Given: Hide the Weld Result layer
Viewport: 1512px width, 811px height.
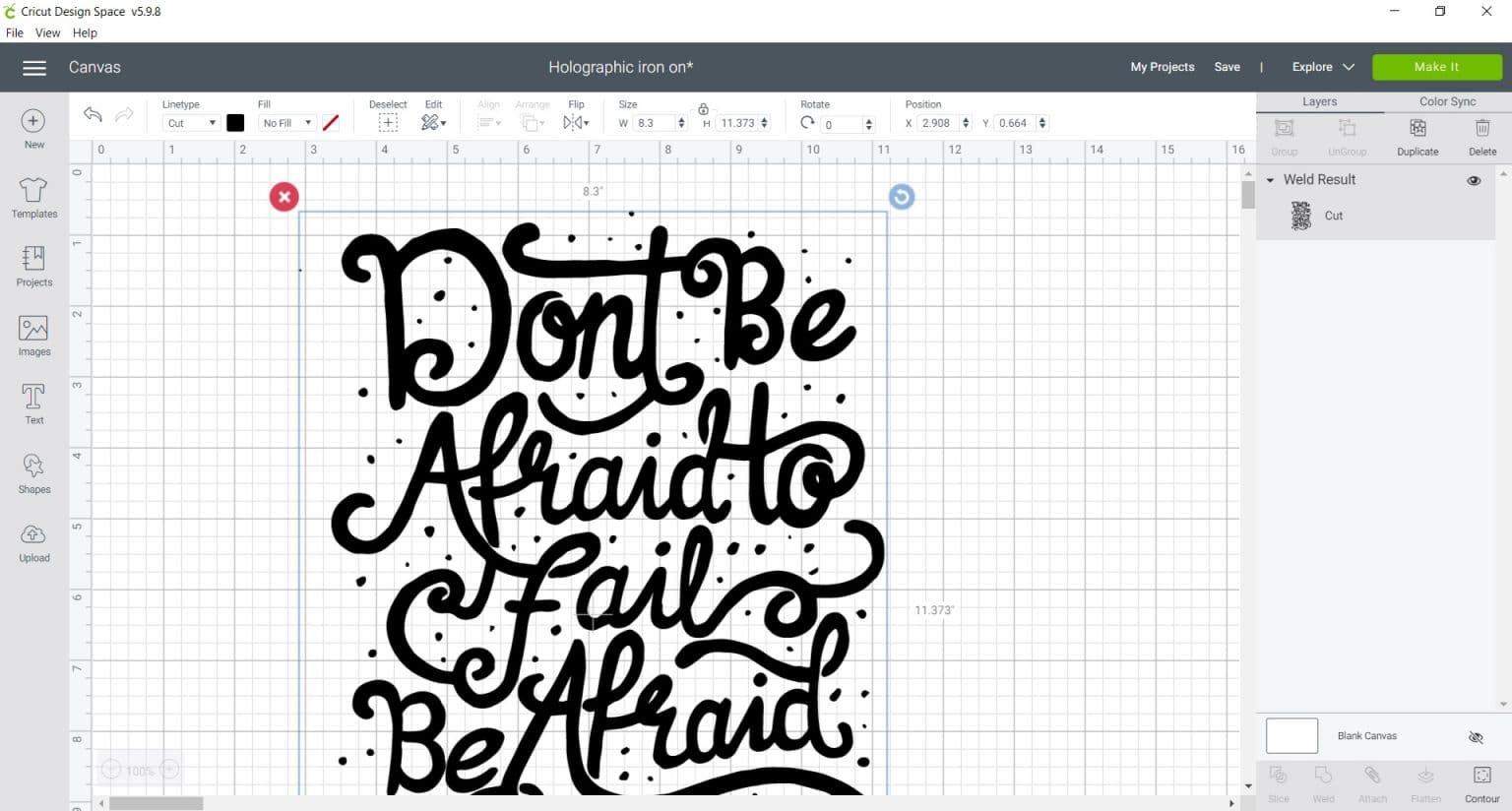Looking at the screenshot, I should tap(1474, 180).
